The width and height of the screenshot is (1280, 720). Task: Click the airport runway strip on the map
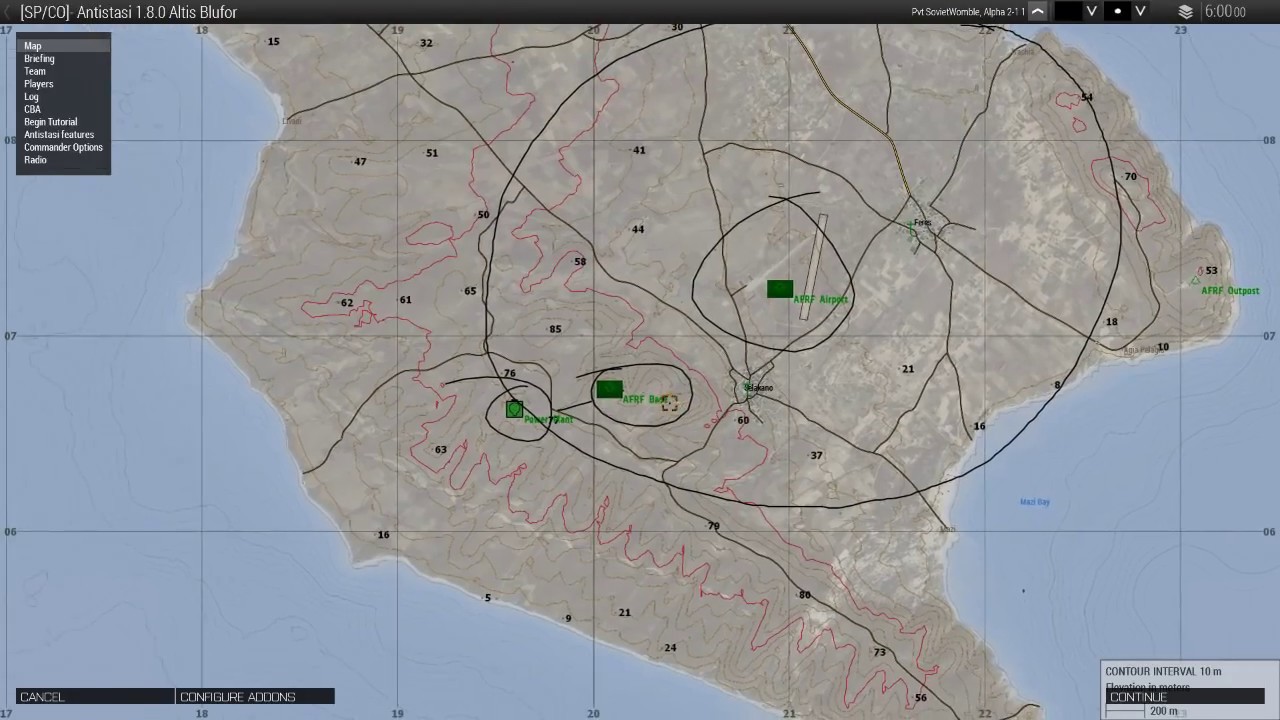[813, 267]
